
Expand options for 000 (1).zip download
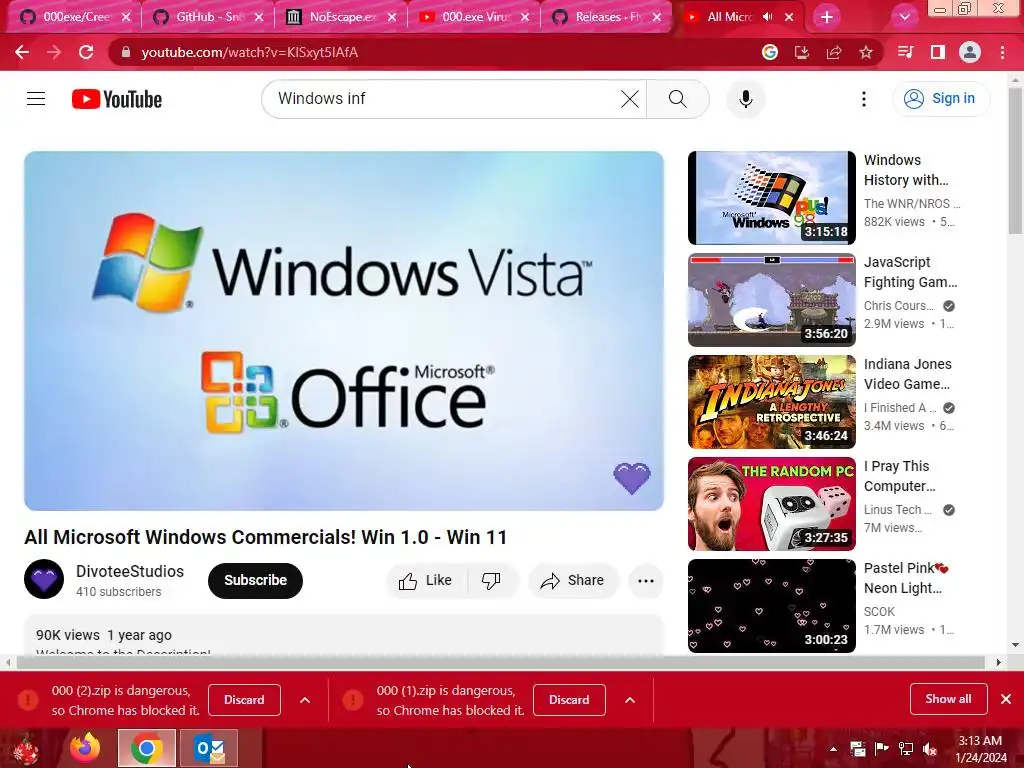pos(630,700)
